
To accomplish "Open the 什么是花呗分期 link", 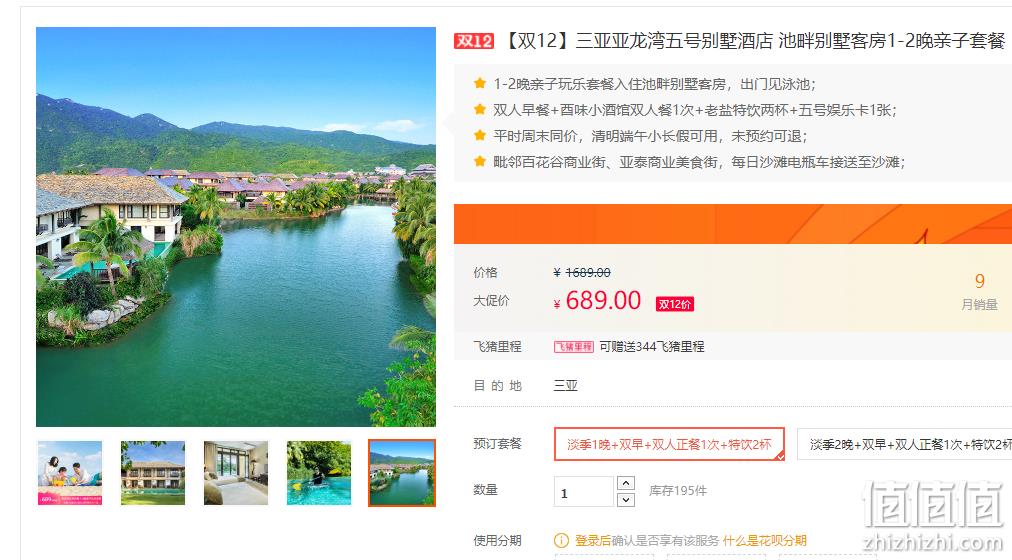I will 765,541.
